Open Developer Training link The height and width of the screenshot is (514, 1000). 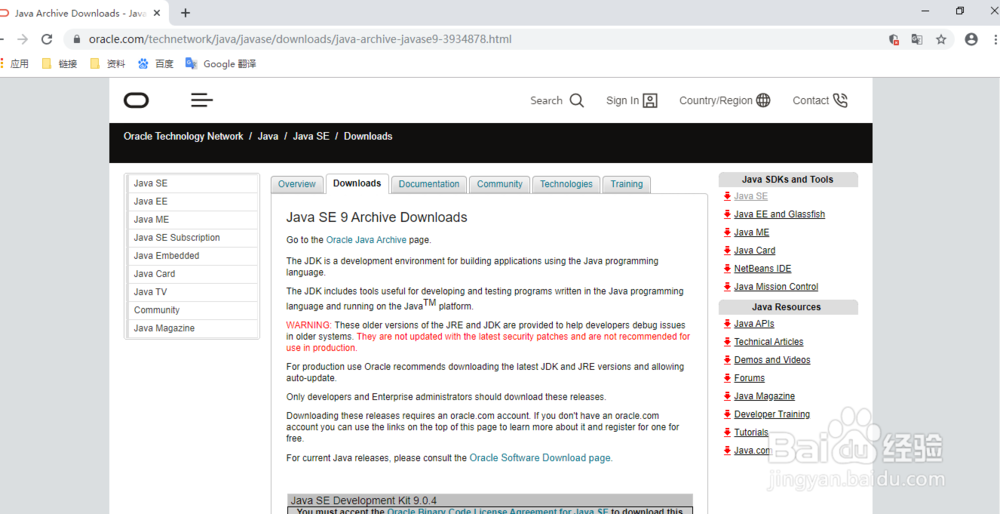click(x=772, y=414)
